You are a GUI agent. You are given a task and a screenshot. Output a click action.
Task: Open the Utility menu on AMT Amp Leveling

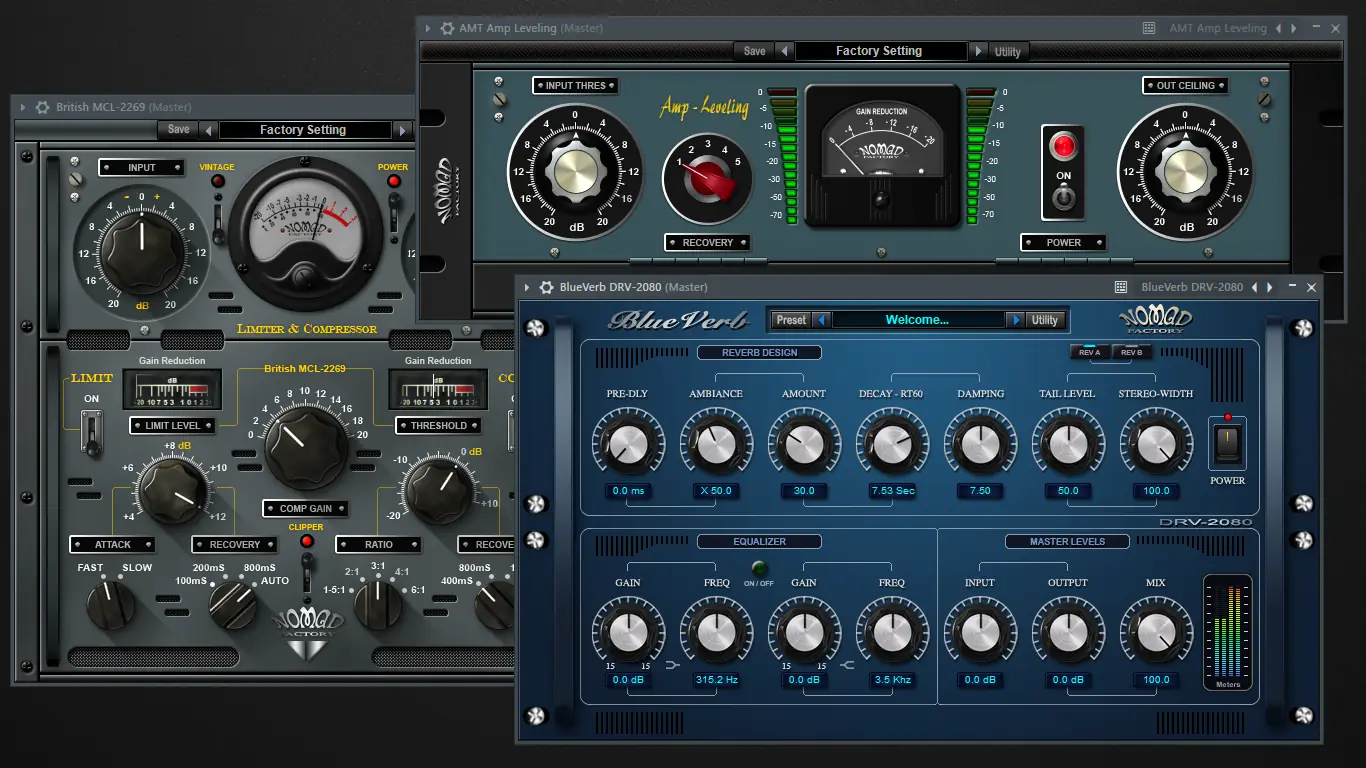click(x=1007, y=50)
